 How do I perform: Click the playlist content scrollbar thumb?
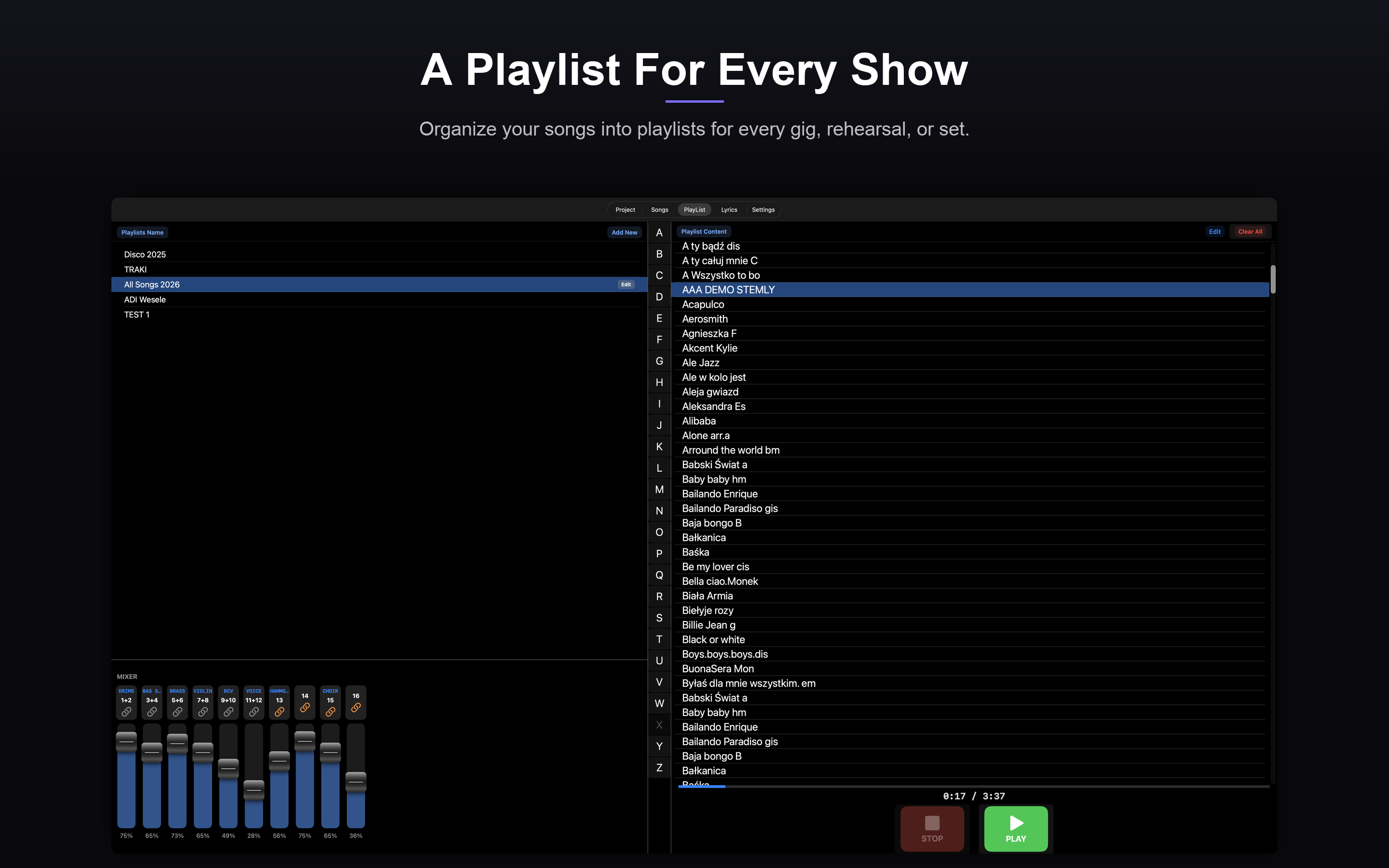tap(1272, 279)
